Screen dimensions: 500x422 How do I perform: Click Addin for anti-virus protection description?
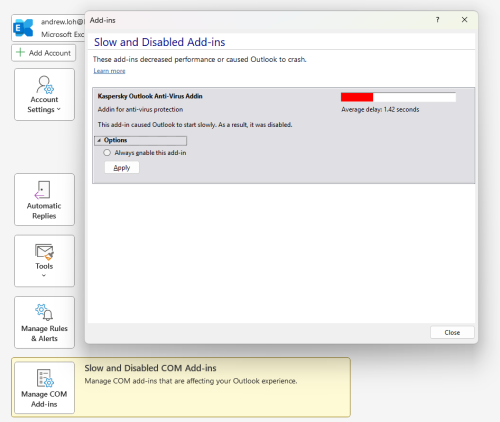pyautogui.click(x=140, y=109)
